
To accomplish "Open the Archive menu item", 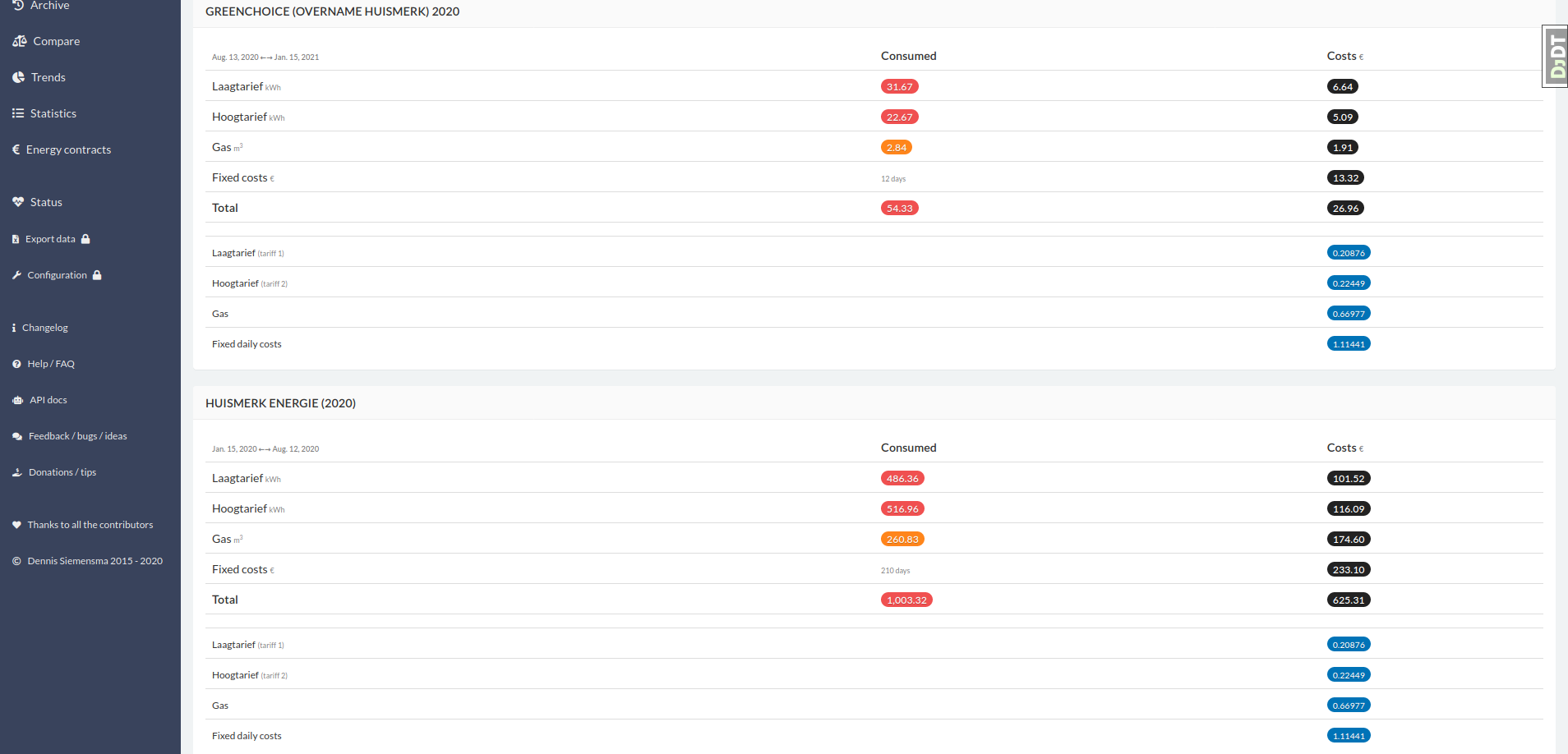I will [50, 6].
